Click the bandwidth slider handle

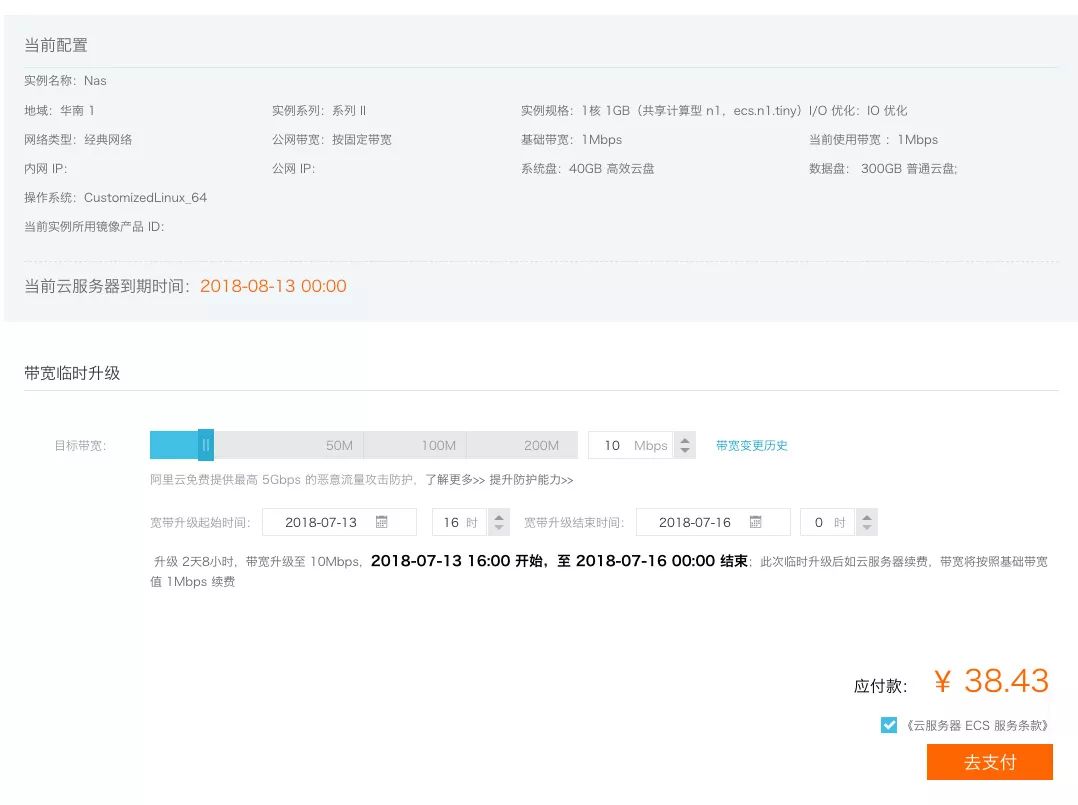tap(206, 445)
